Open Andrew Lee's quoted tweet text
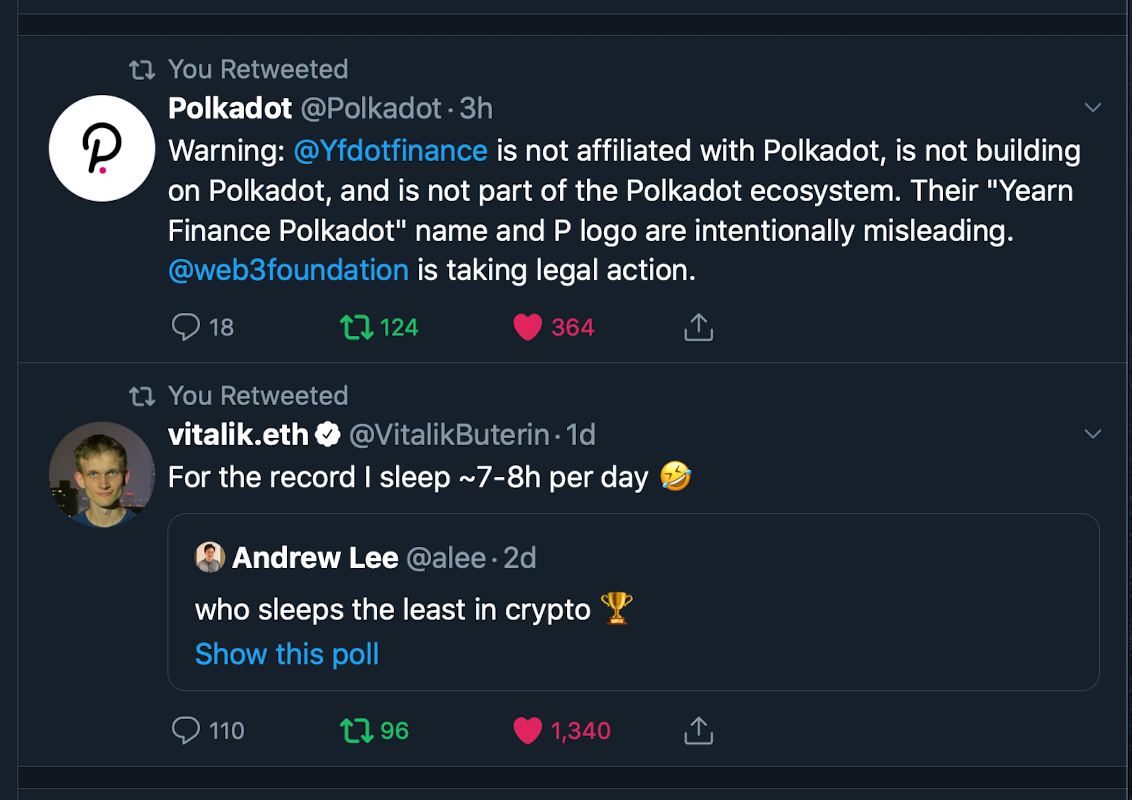Screen dimensions: 1132x800 click(393, 609)
